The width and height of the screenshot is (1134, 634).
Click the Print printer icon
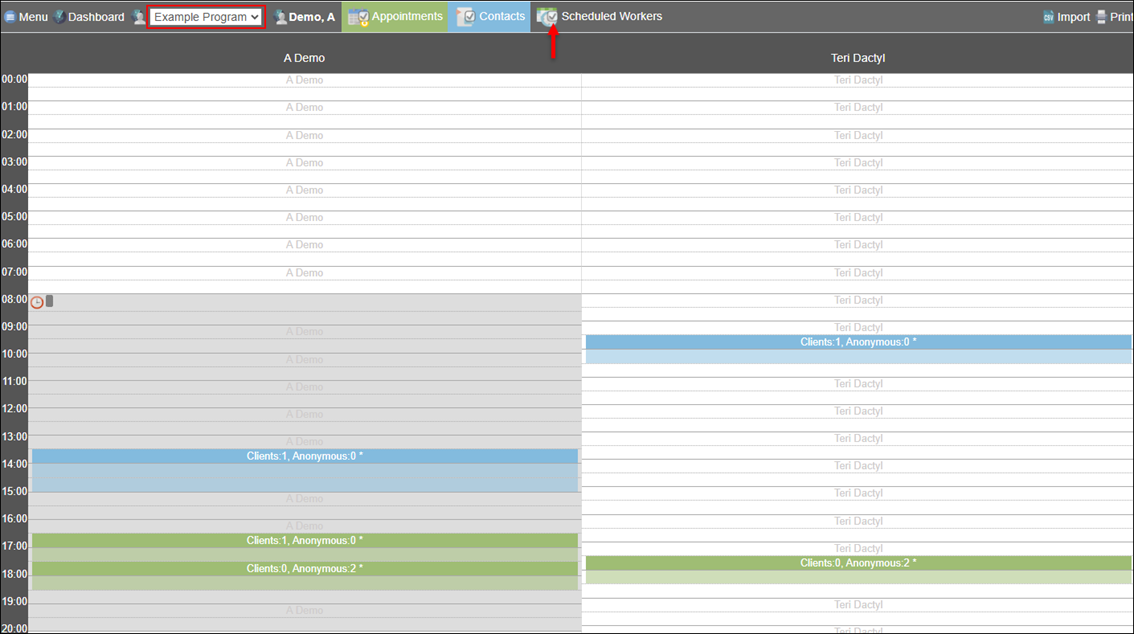coord(1101,17)
